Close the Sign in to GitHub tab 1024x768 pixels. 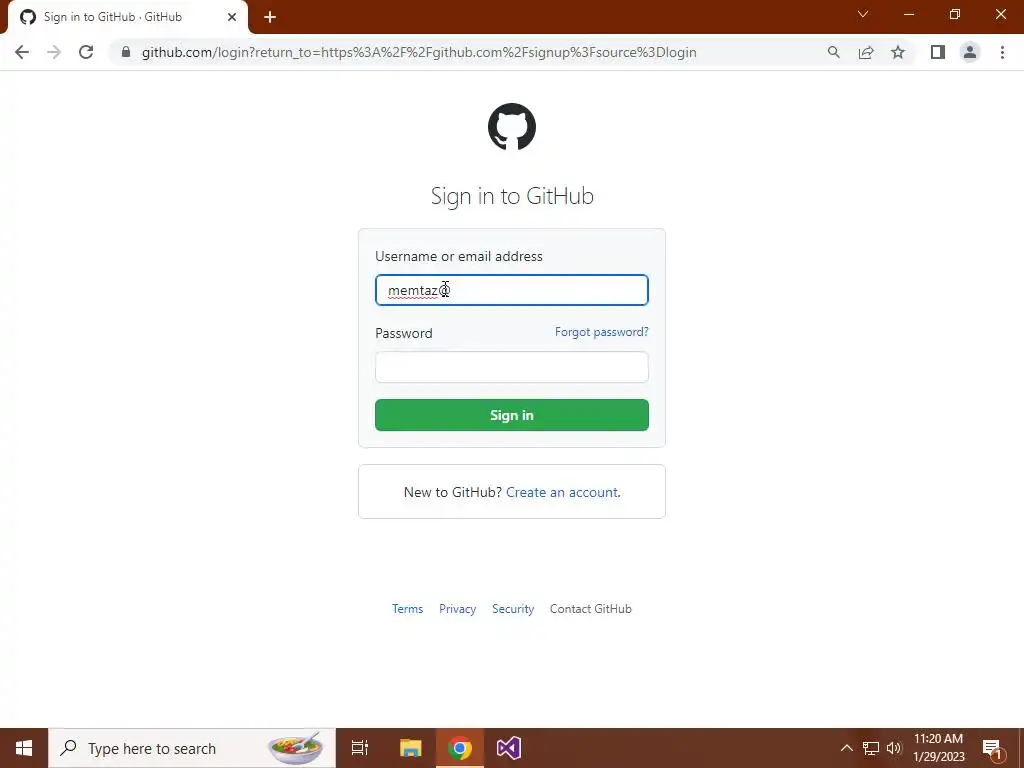click(232, 17)
